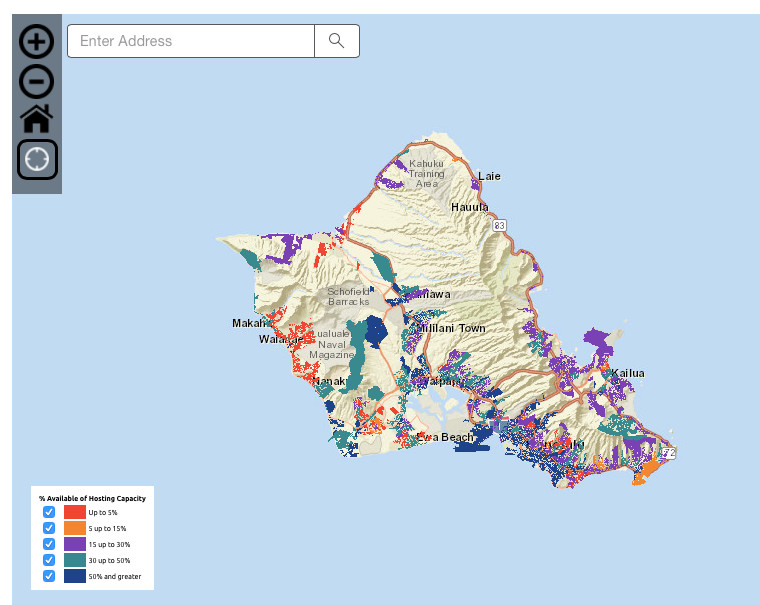Click the purple '15 up to 30%' swatch
The image size is (760, 605).
coord(74,544)
